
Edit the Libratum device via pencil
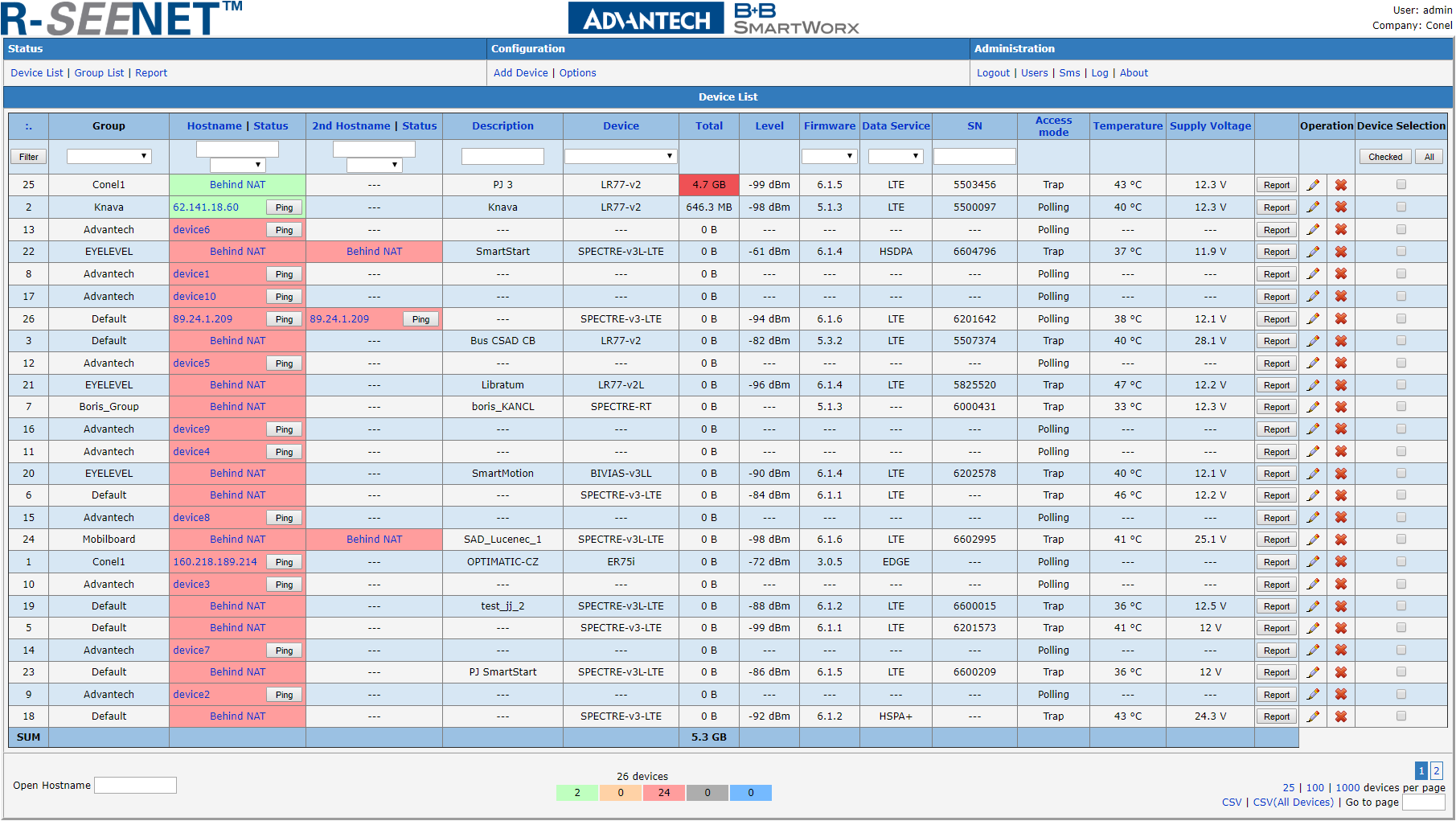click(x=1313, y=385)
